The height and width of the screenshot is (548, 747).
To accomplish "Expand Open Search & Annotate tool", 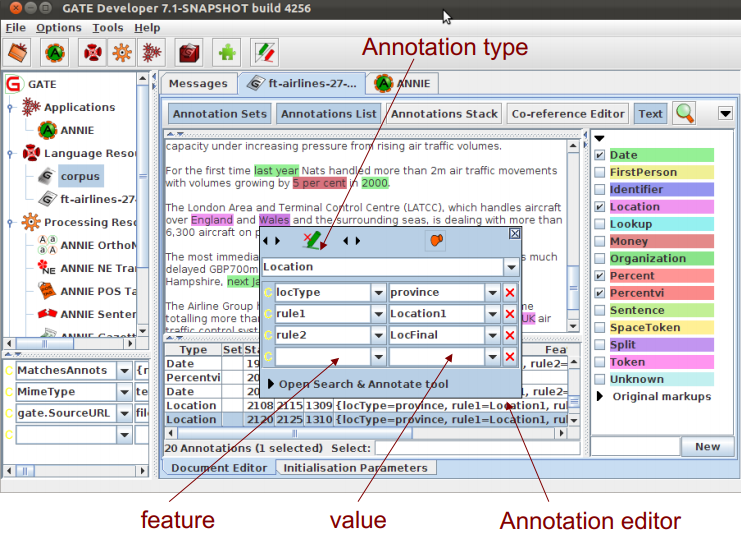I will pos(271,384).
